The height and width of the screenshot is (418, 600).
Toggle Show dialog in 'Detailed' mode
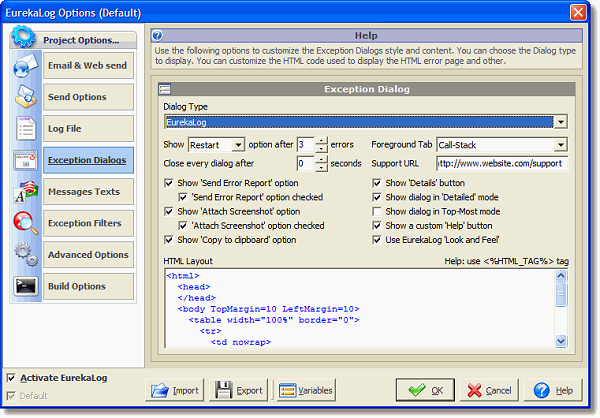377,197
